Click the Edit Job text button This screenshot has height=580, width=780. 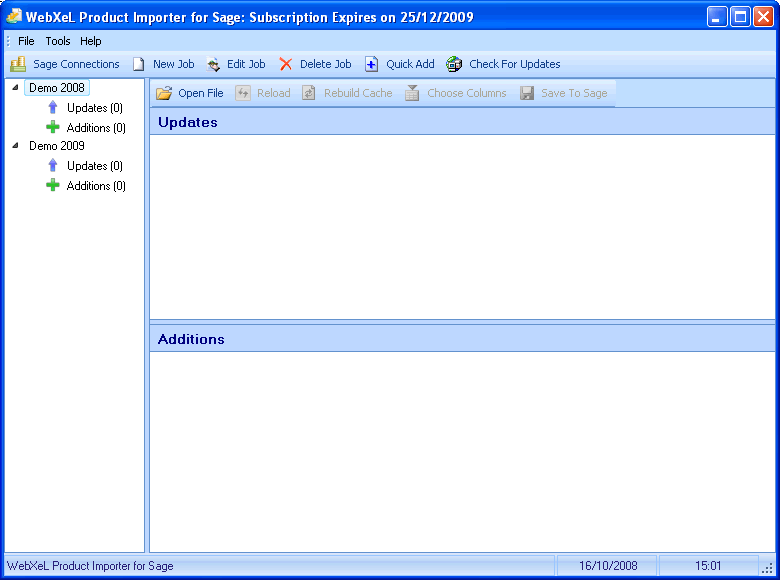(246, 64)
